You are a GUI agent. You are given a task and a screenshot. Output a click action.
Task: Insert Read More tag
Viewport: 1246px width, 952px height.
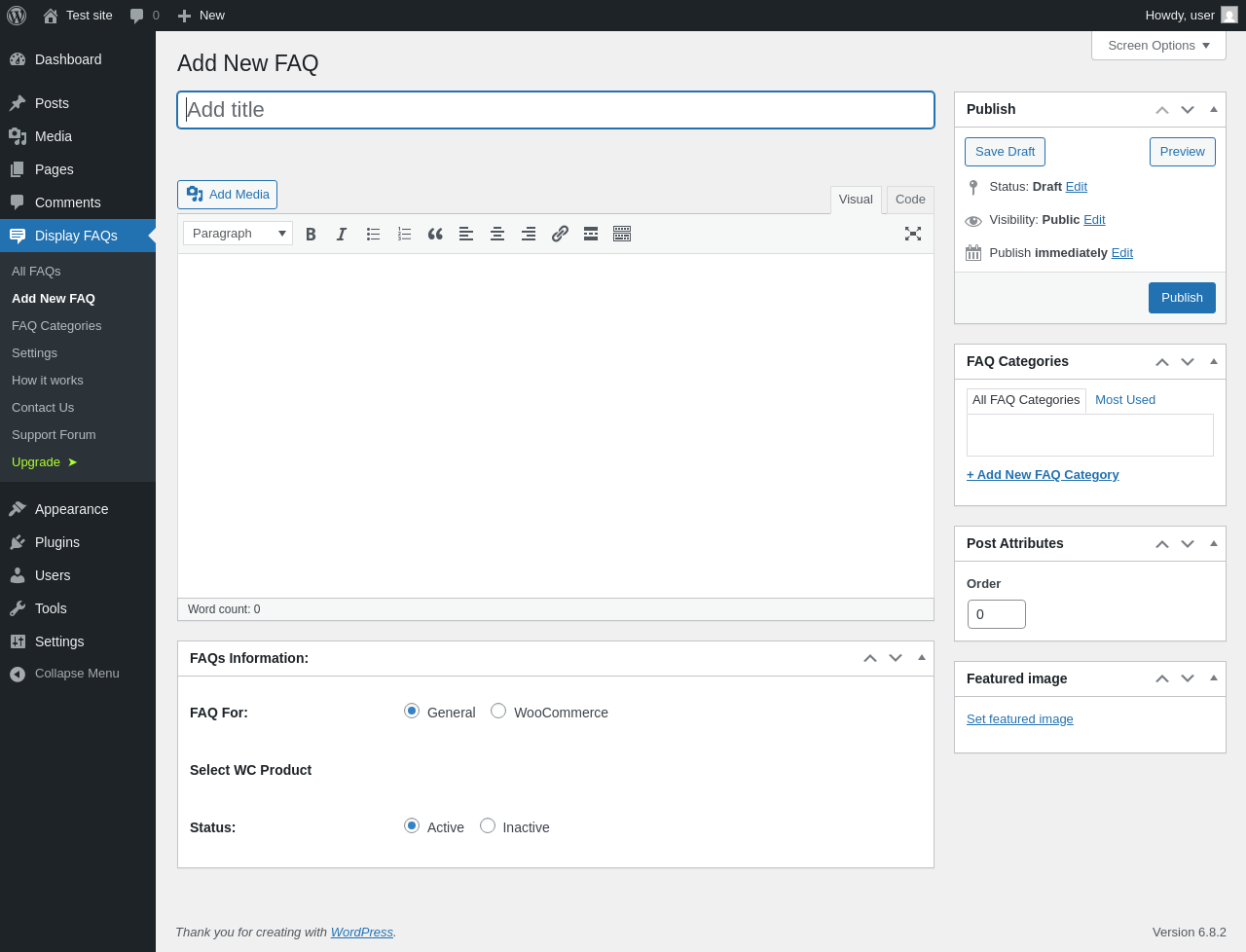click(x=591, y=234)
